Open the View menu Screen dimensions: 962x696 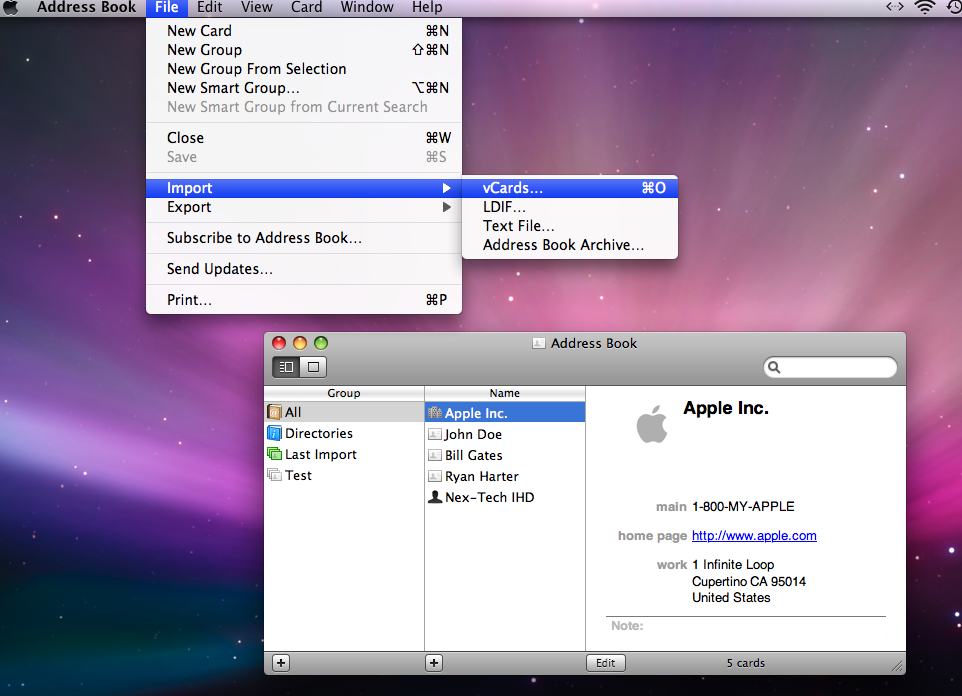point(256,7)
